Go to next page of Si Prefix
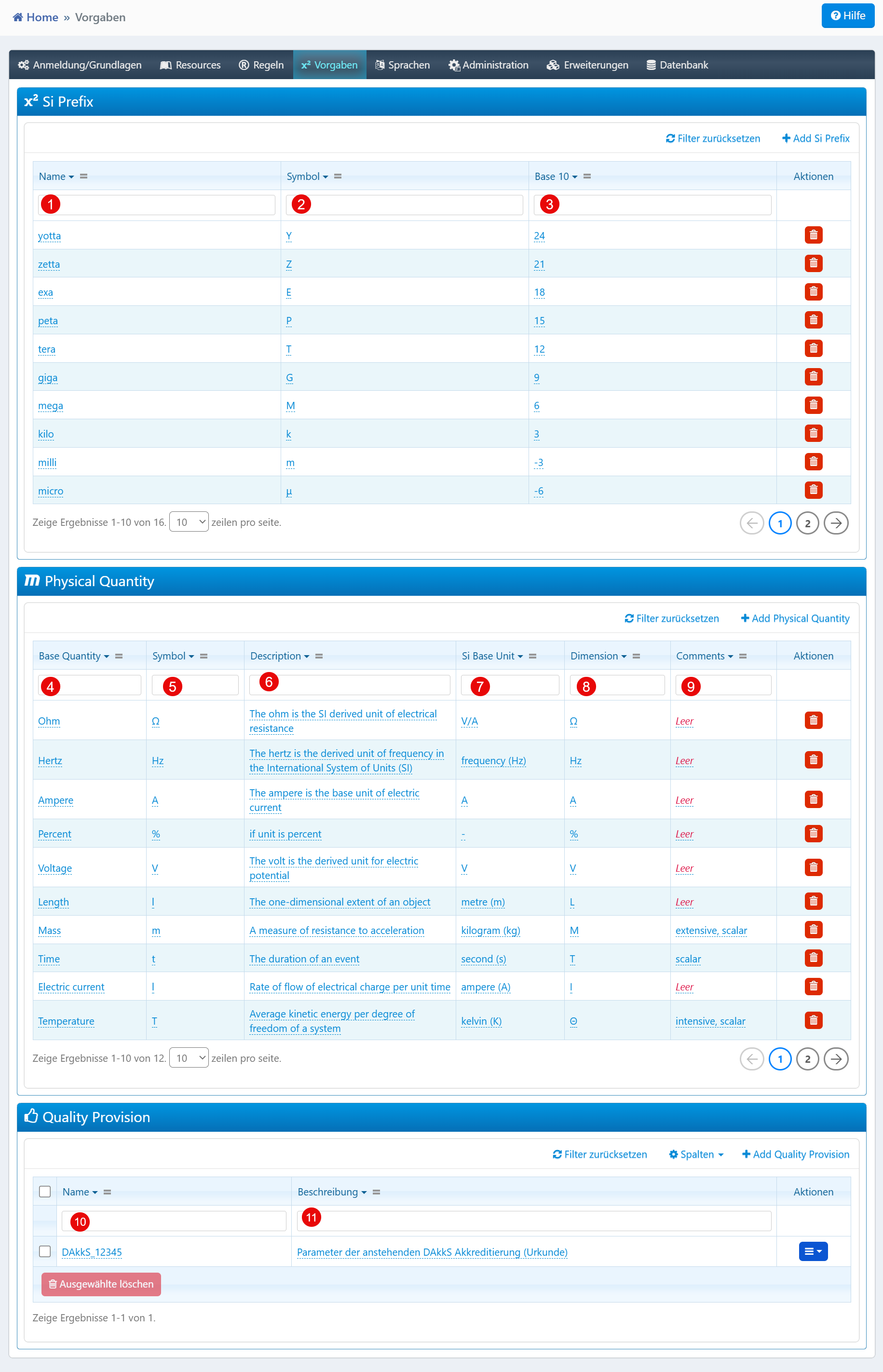The width and height of the screenshot is (883, 1372). point(835,523)
